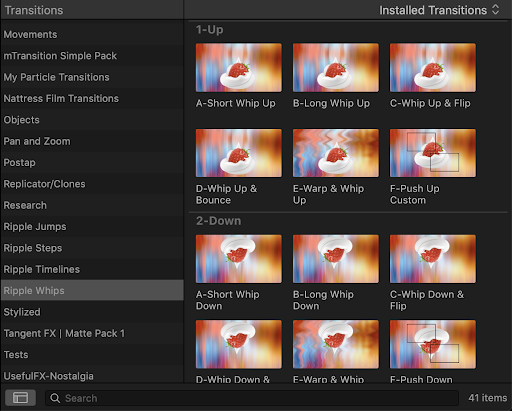Select the Objects category

tap(92, 120)
